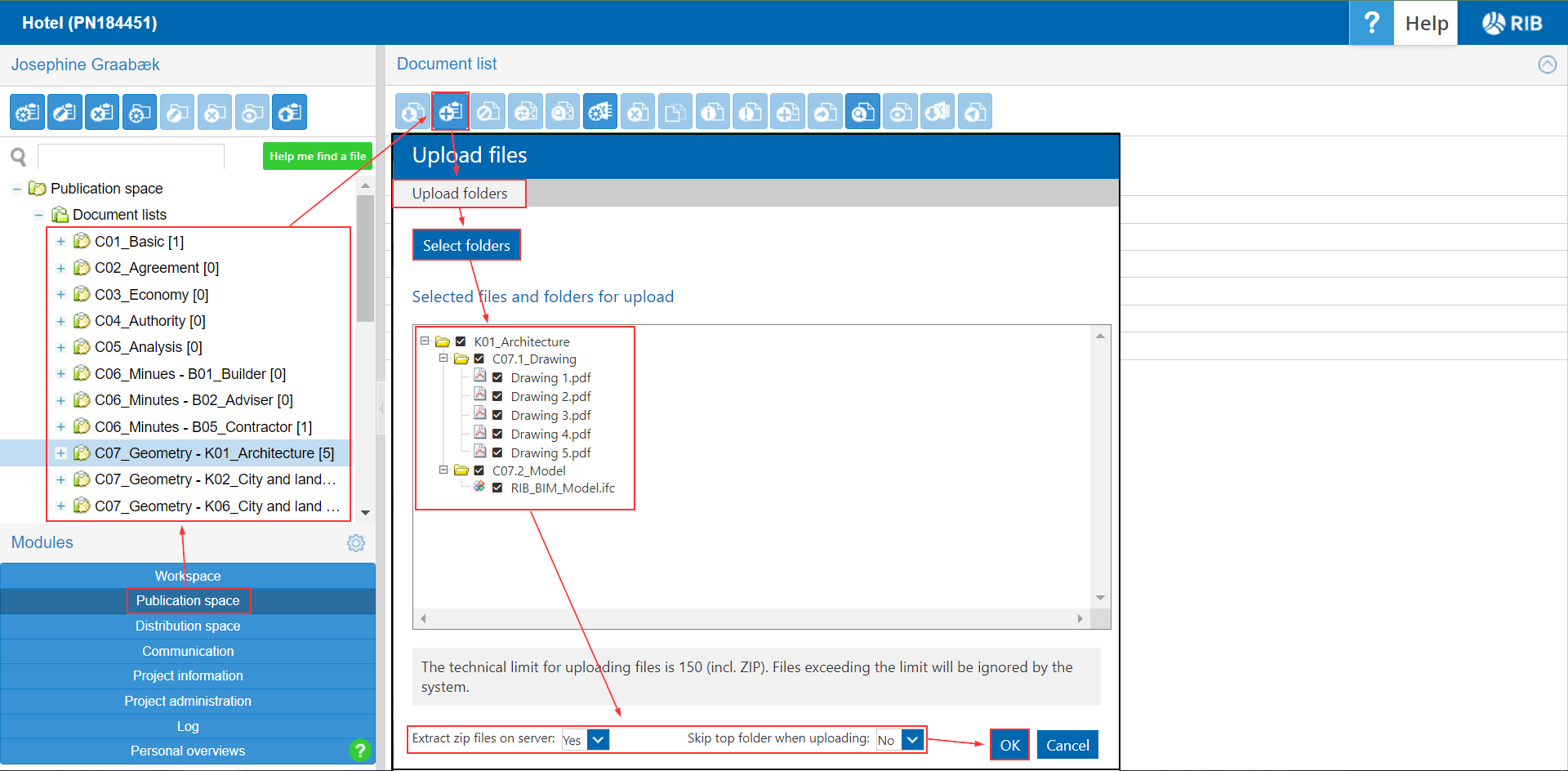Click the search input field above the folder tree

(131, 156)
